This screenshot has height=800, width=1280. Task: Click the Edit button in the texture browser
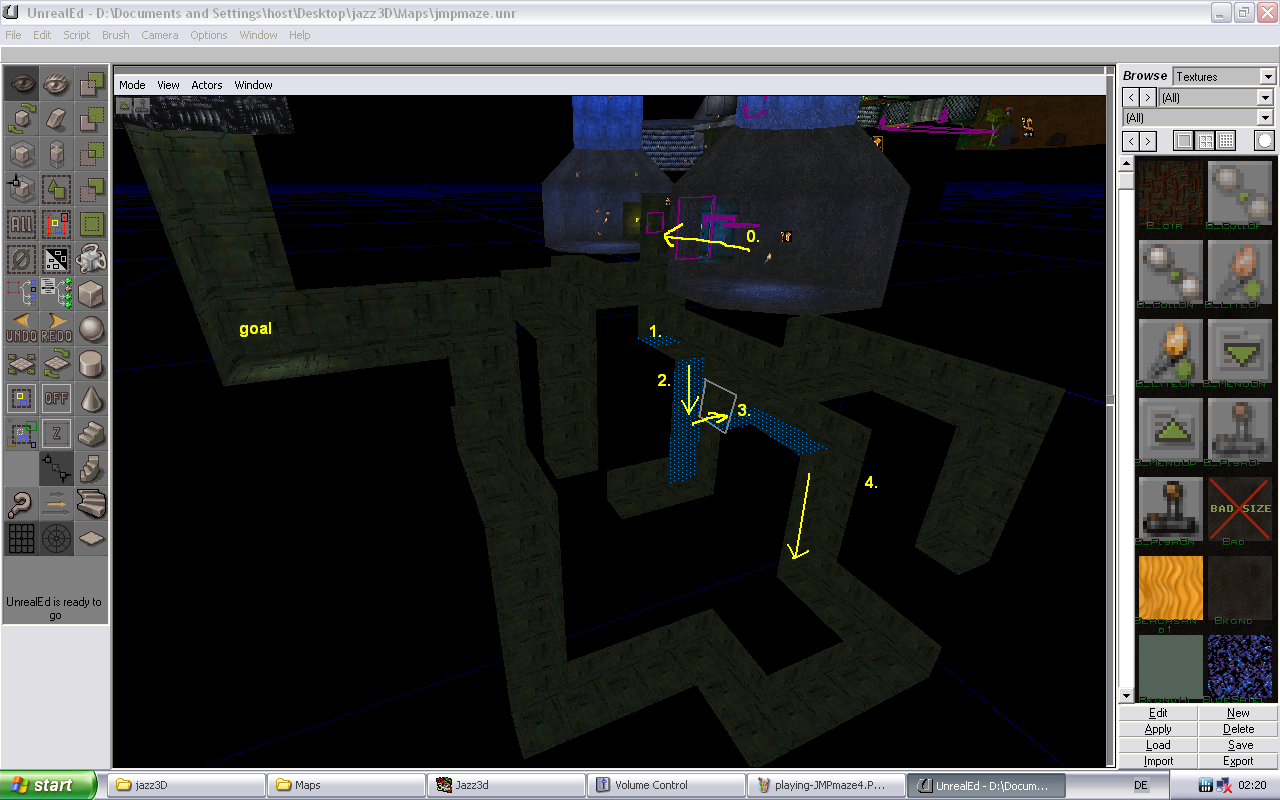tap(1158, 713)
